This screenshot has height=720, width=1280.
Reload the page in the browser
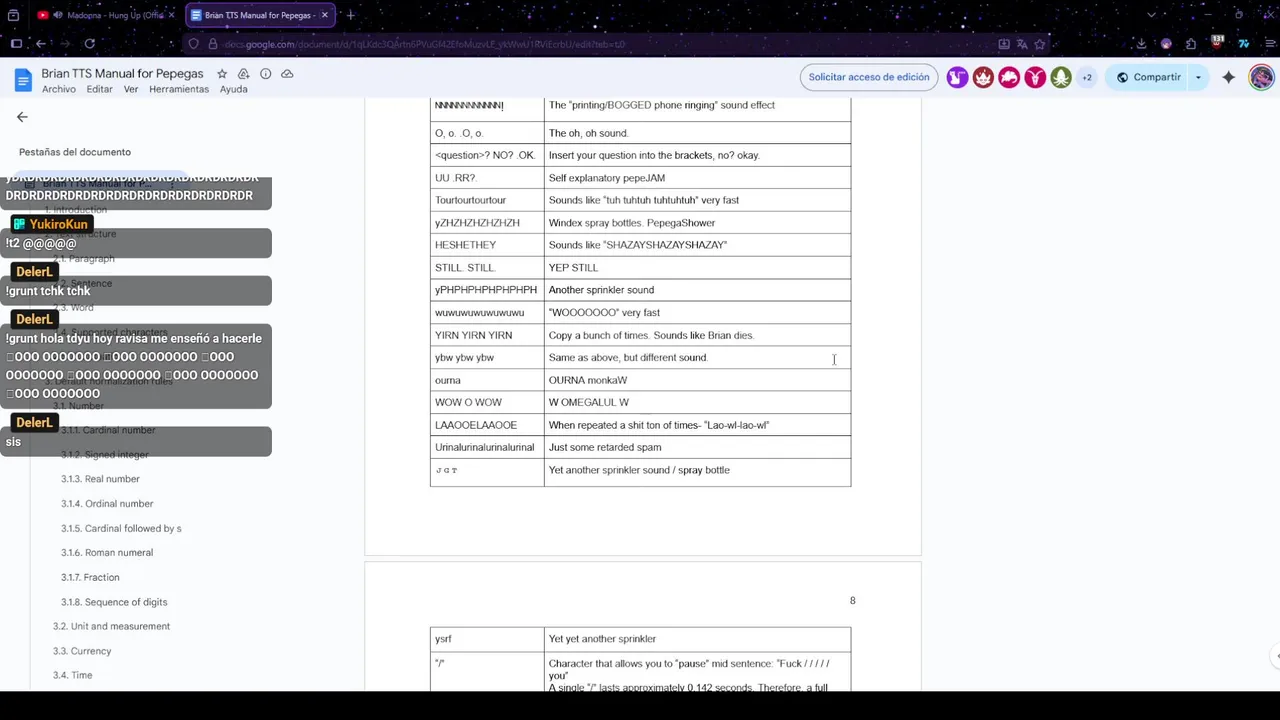click(x=89, y=44)
